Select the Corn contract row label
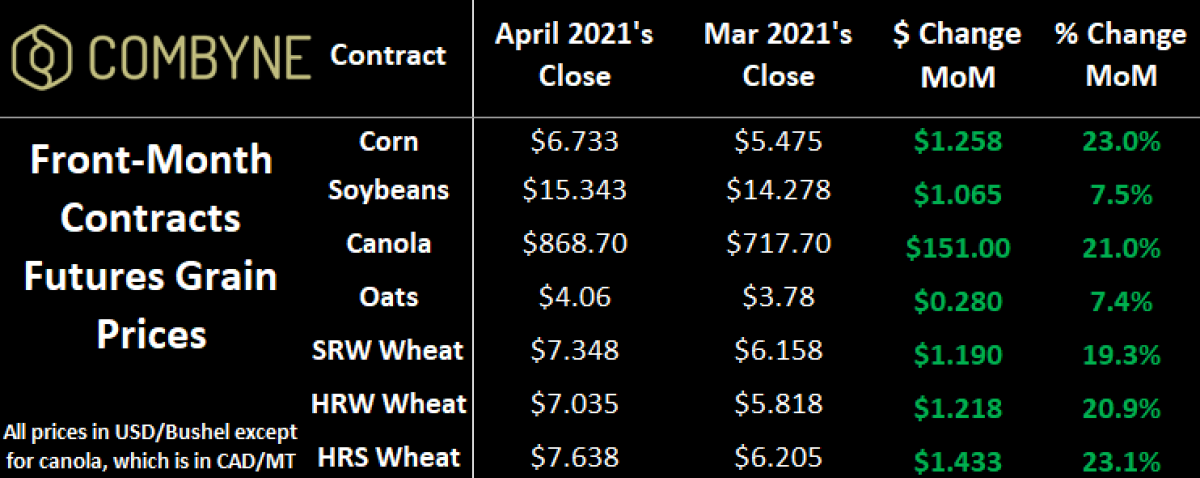1200x478 pixels. [388, 142]
